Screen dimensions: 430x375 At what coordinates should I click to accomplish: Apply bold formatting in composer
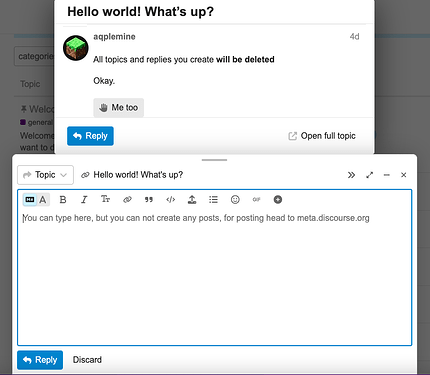63,200
